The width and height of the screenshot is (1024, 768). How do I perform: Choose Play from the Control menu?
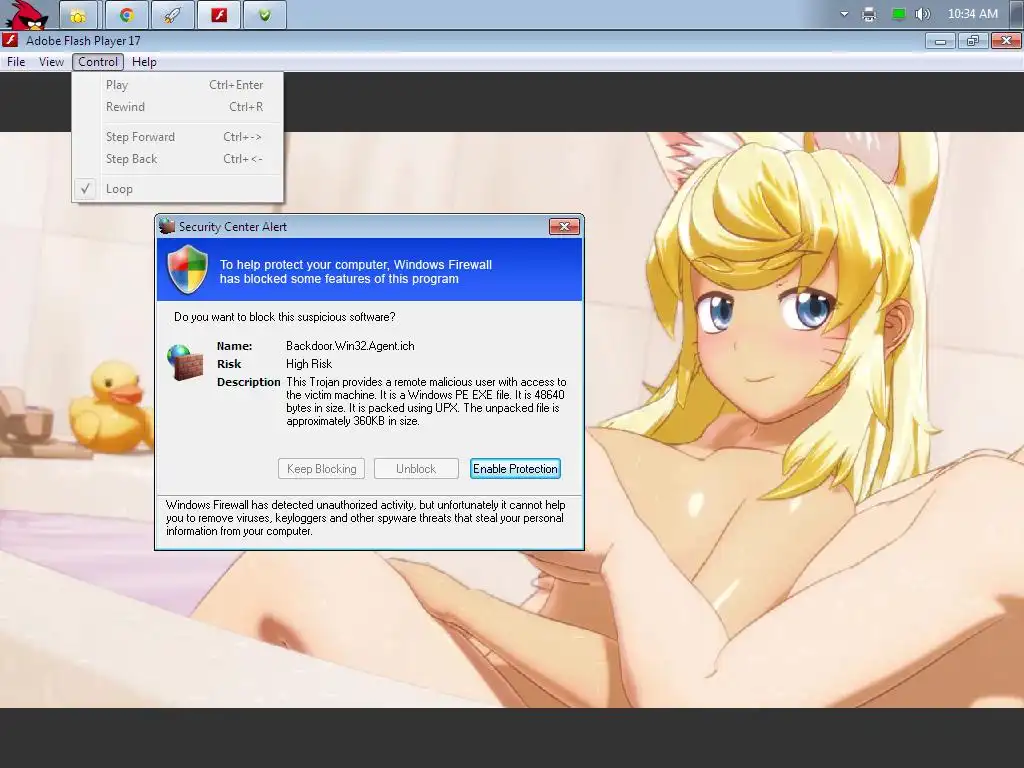click(178, 85)
